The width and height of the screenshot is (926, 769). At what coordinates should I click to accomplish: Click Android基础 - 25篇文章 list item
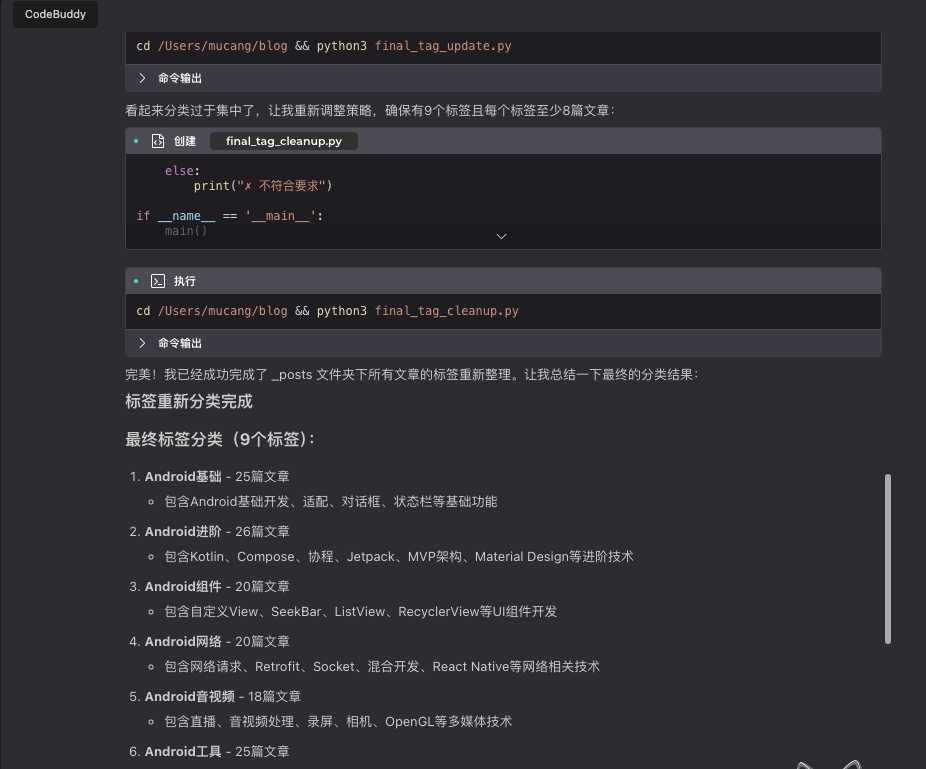217,477
